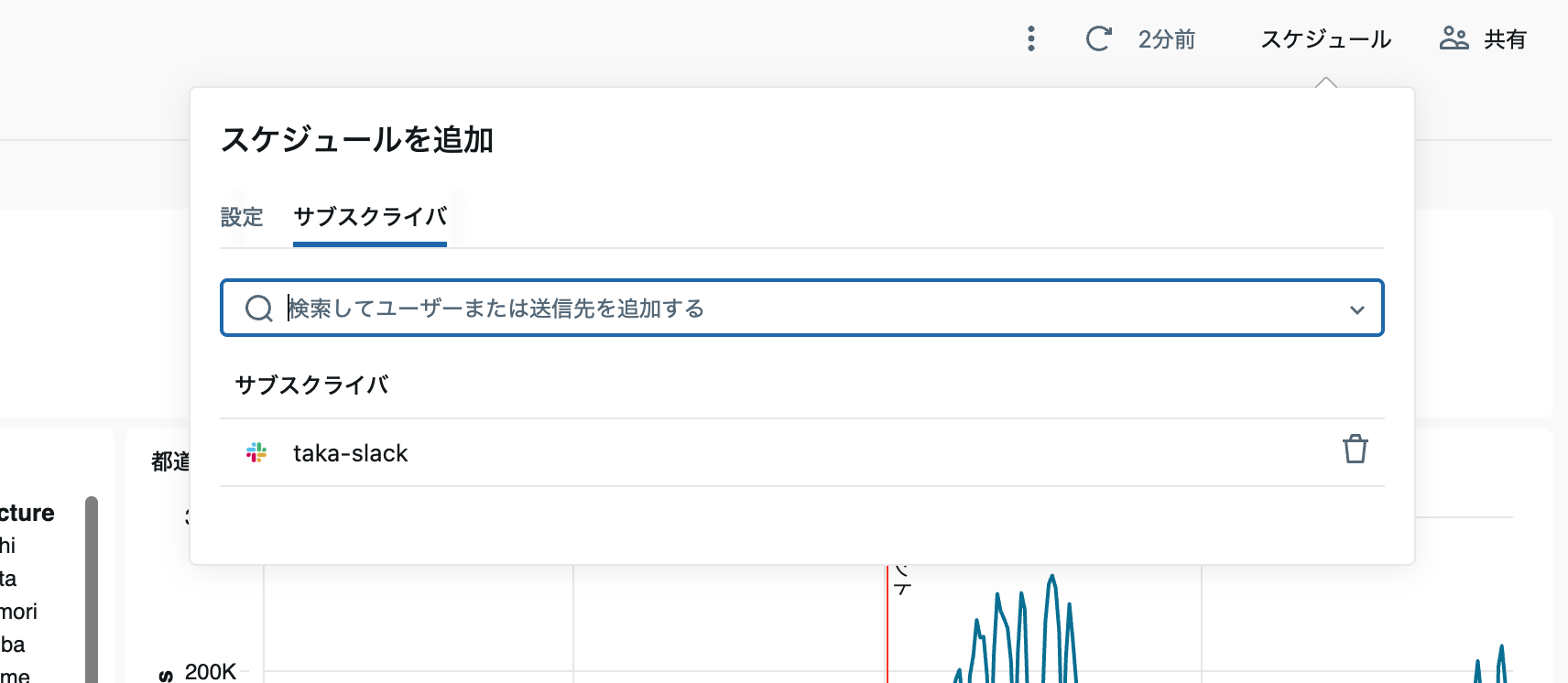Delete taka-slack with the trash icon
This screenshot has width=1568, height=683.
click(1356, 450)
